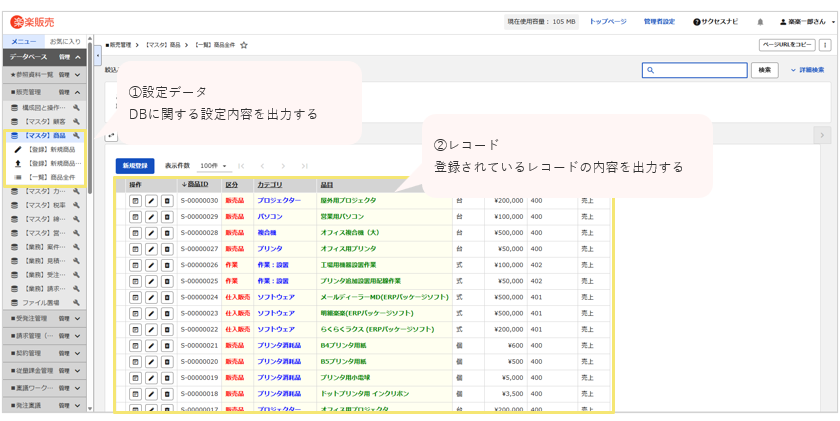
Task: Click the search input field
Action: click(x=694, y=70)
